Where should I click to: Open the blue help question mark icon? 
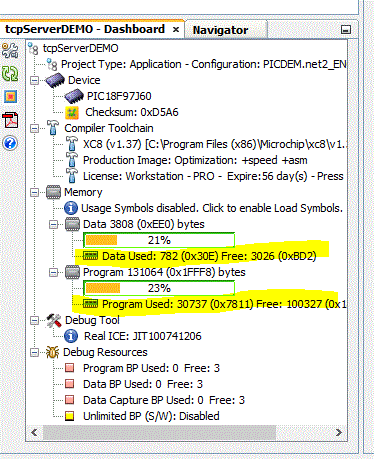[10, 143]
